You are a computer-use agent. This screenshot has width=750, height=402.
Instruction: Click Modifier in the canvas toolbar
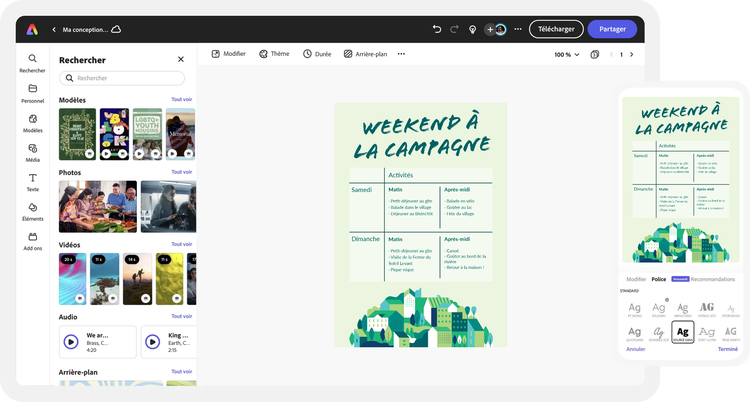229,54
